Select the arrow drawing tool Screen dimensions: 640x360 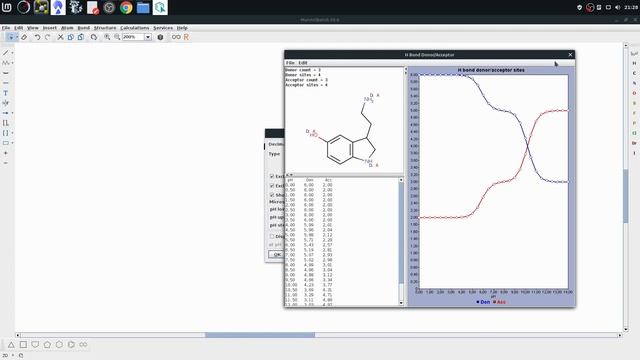(x=5, y=113)
